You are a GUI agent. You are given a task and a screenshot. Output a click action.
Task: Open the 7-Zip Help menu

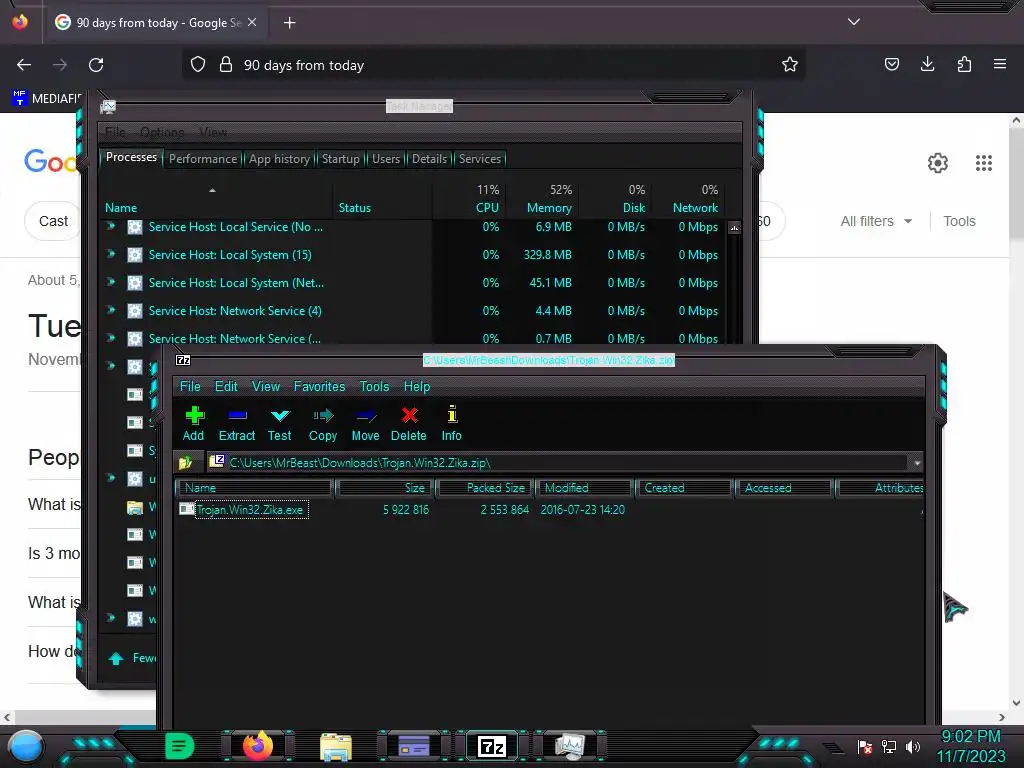click(x=417, y=386)
